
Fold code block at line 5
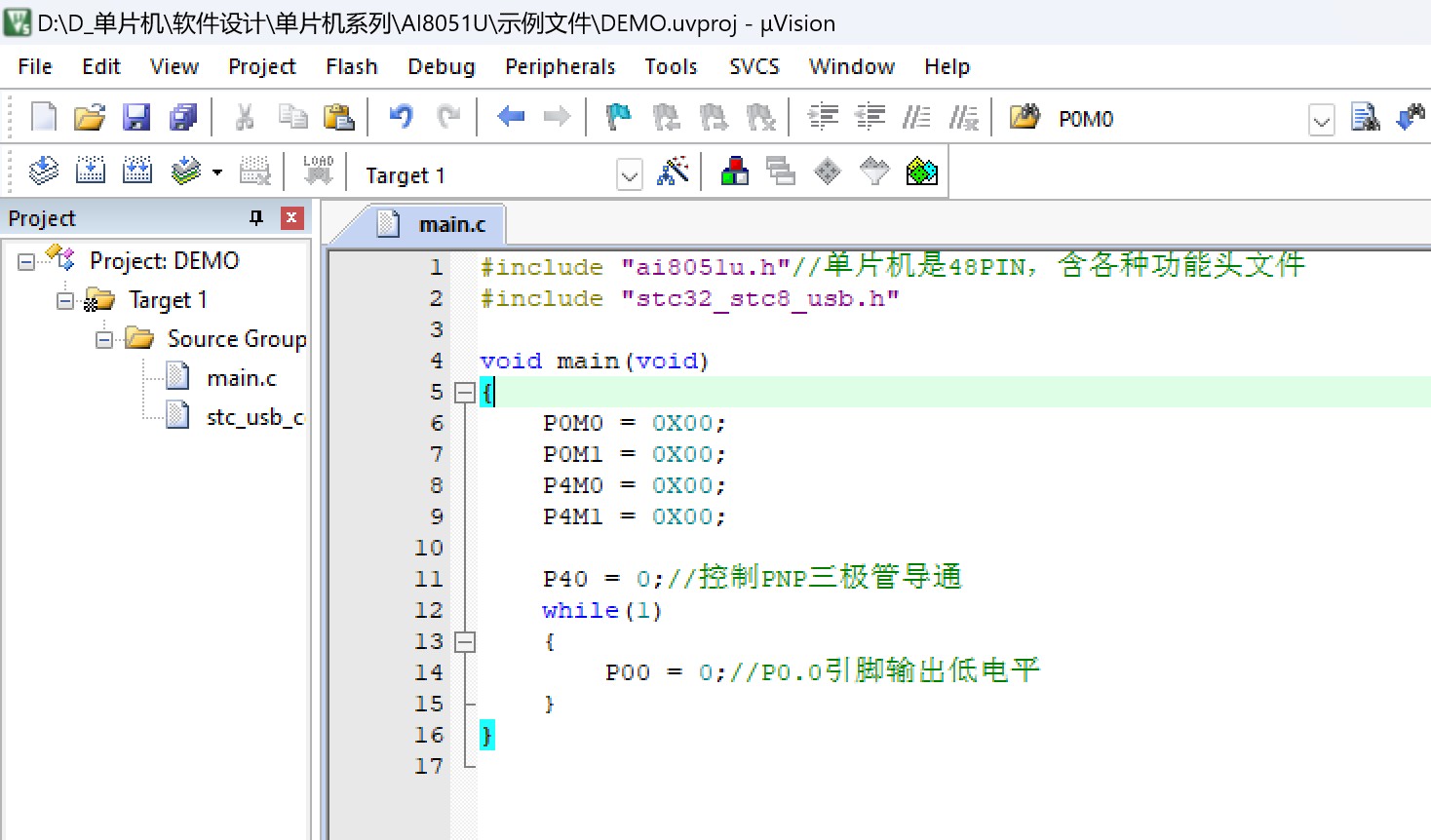(465, 393)
